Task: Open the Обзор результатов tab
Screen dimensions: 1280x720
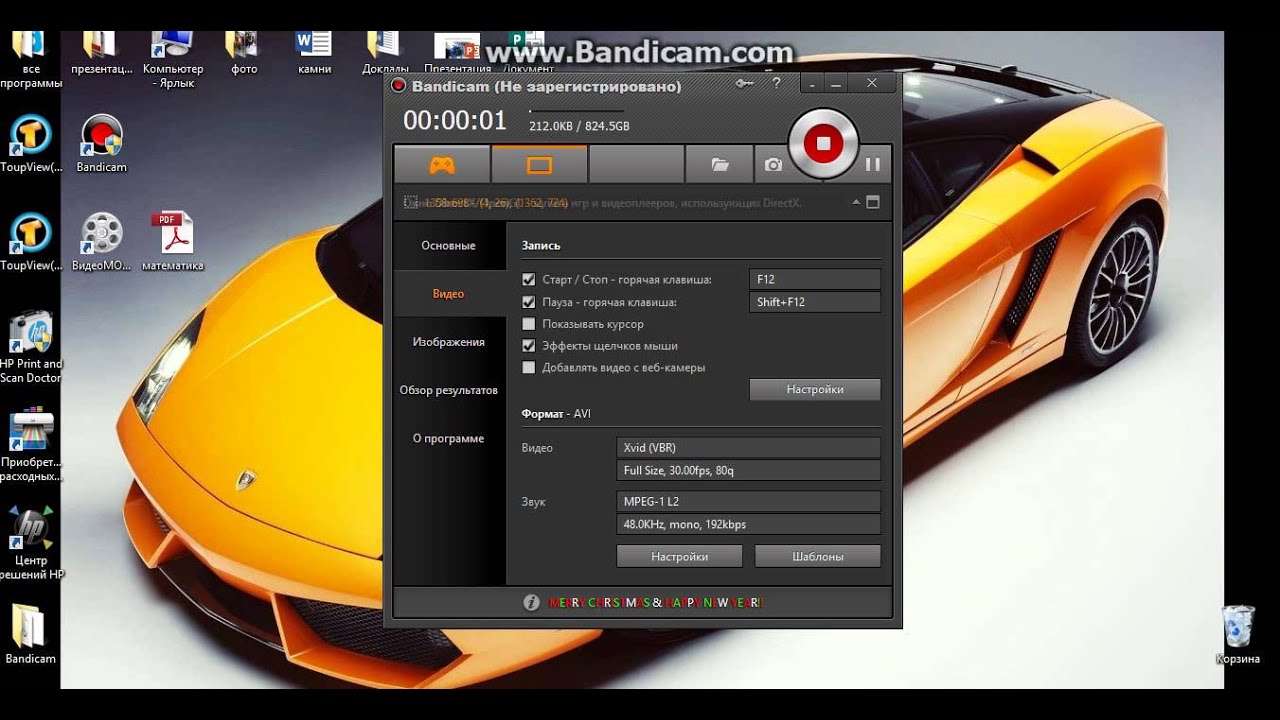Action: (449, 390)
